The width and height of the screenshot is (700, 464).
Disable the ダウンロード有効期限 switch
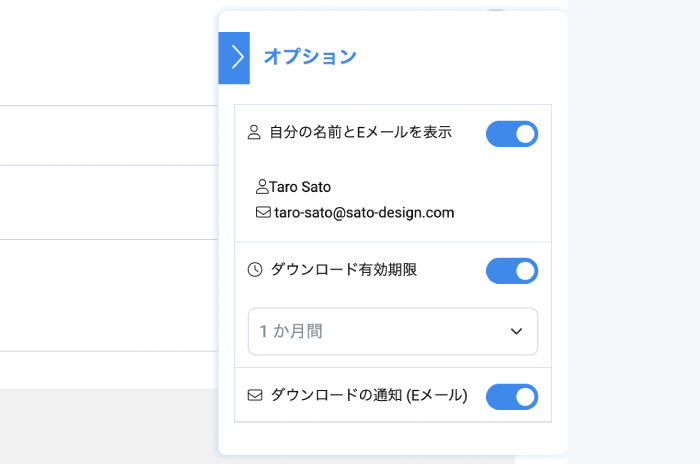(x=512, y=271)
